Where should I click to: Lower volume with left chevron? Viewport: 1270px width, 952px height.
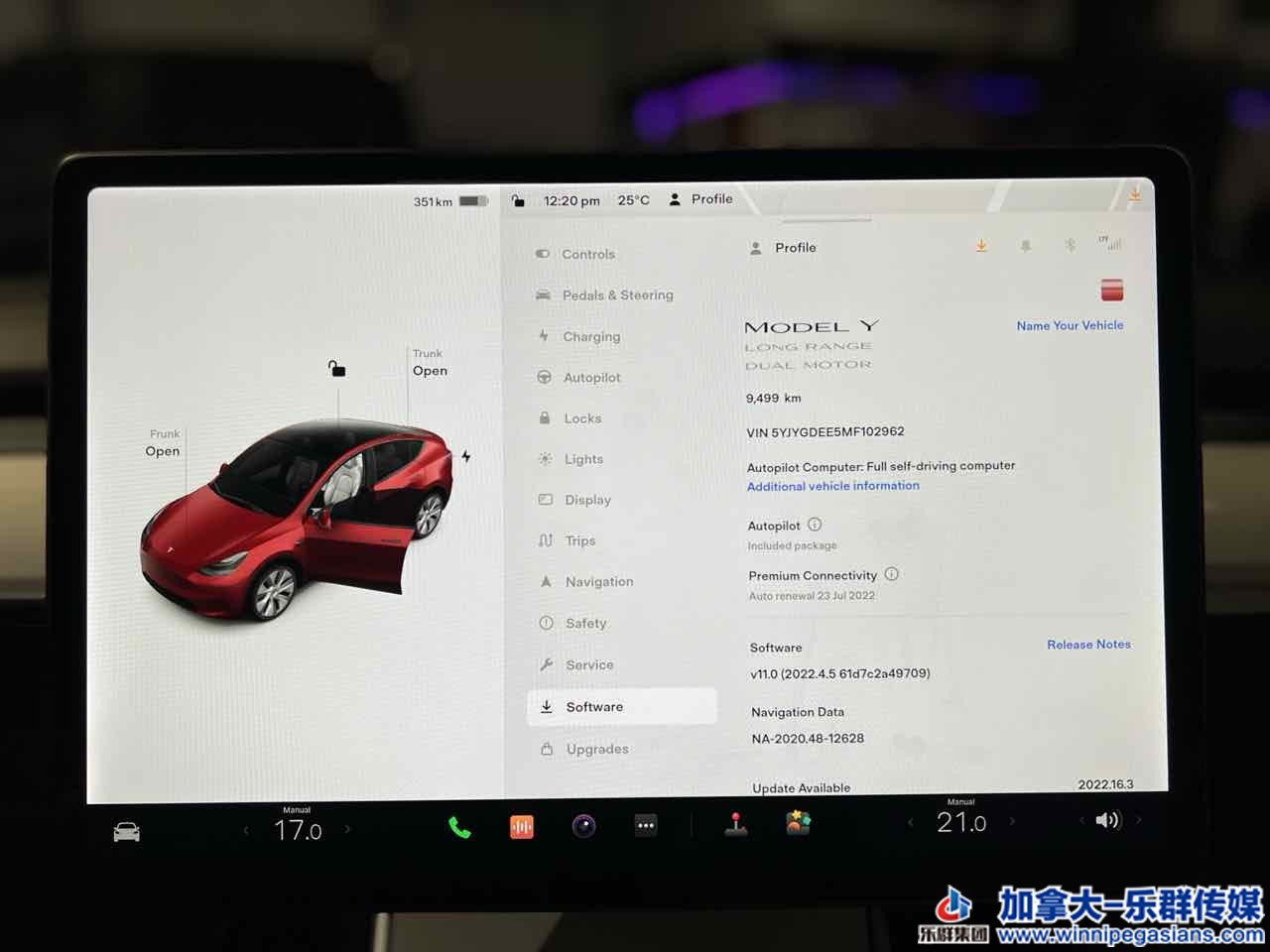click(x=1081, y=820)
